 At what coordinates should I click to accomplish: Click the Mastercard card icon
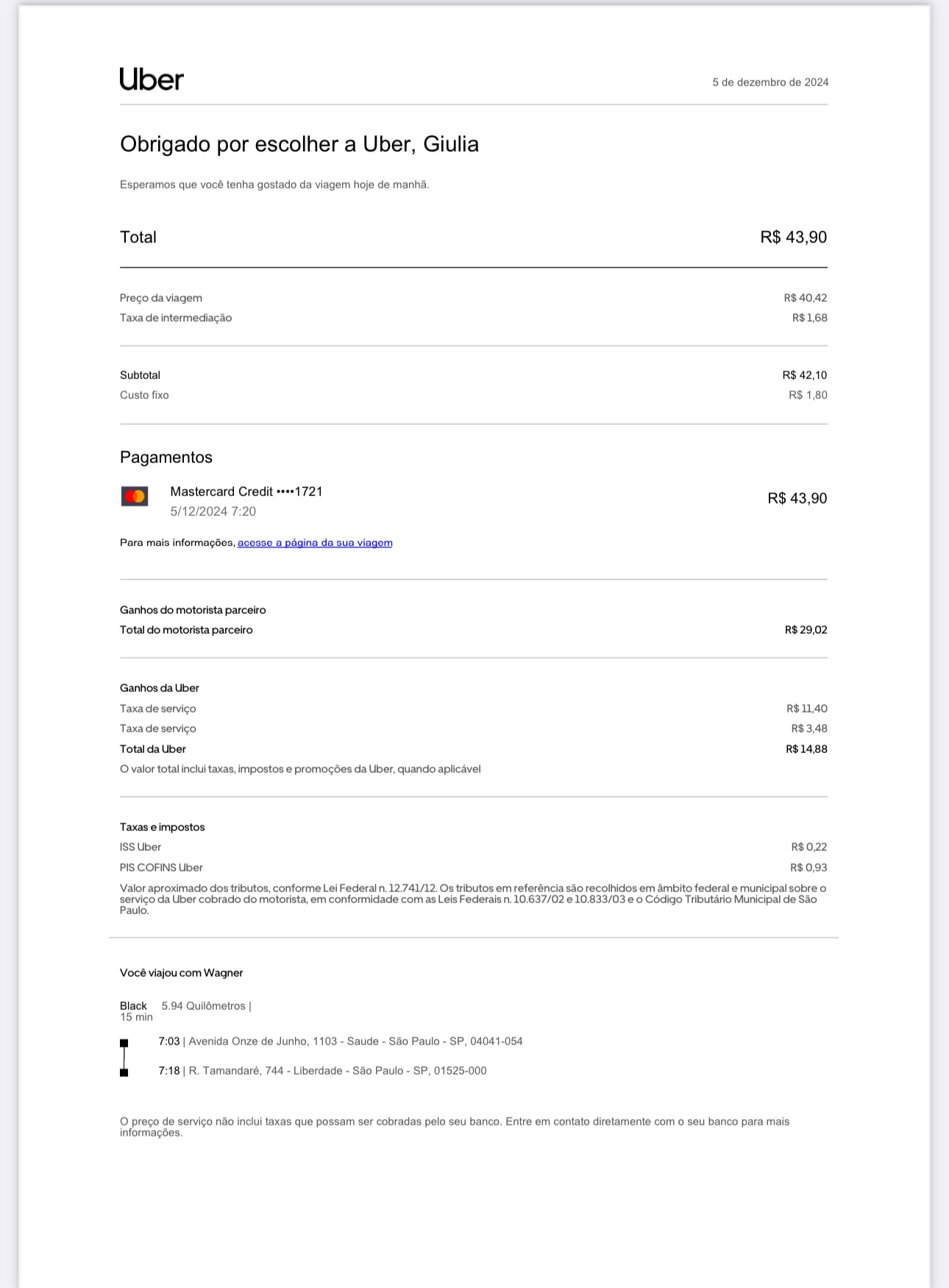[x=135, y=496]
